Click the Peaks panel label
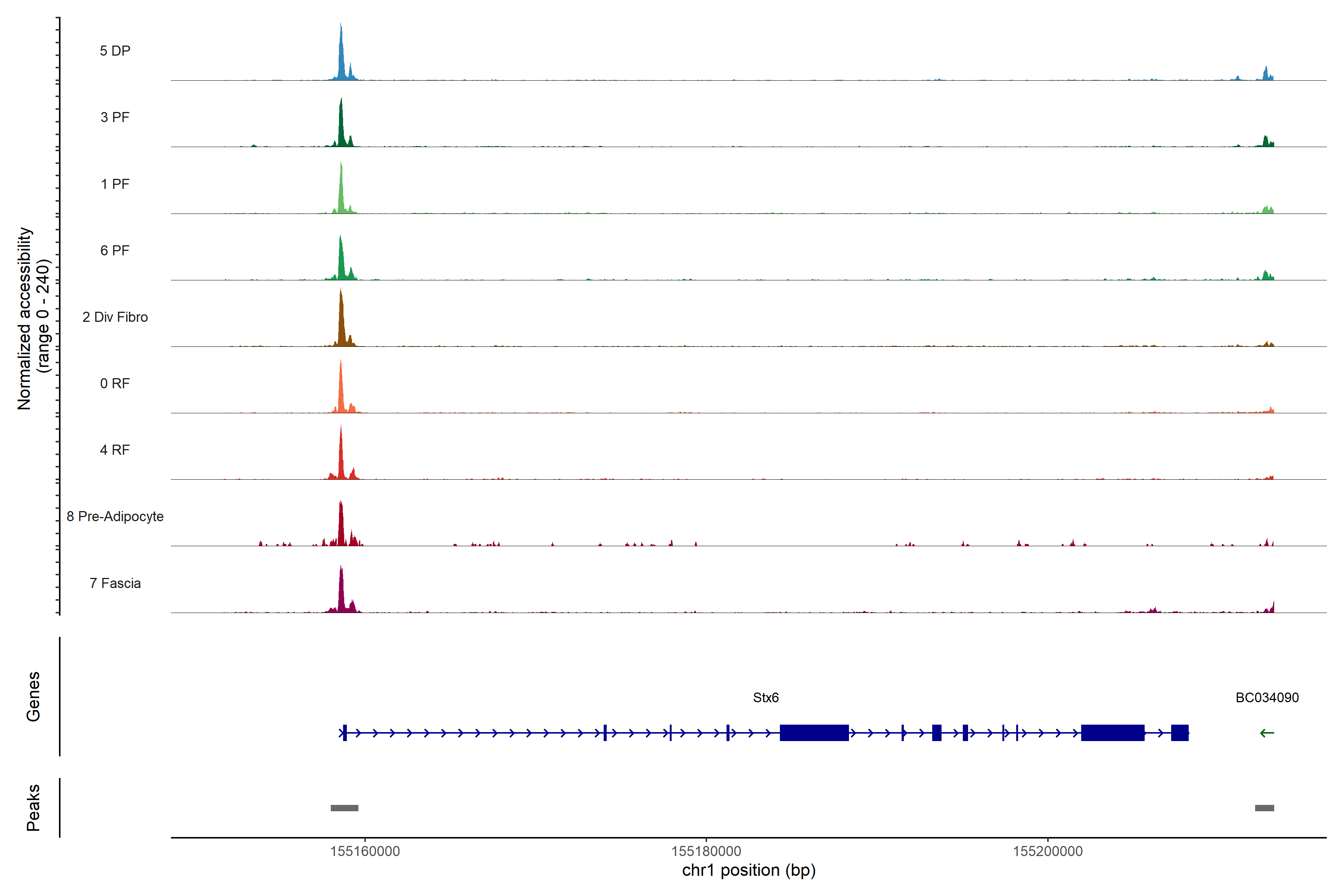 33,808
